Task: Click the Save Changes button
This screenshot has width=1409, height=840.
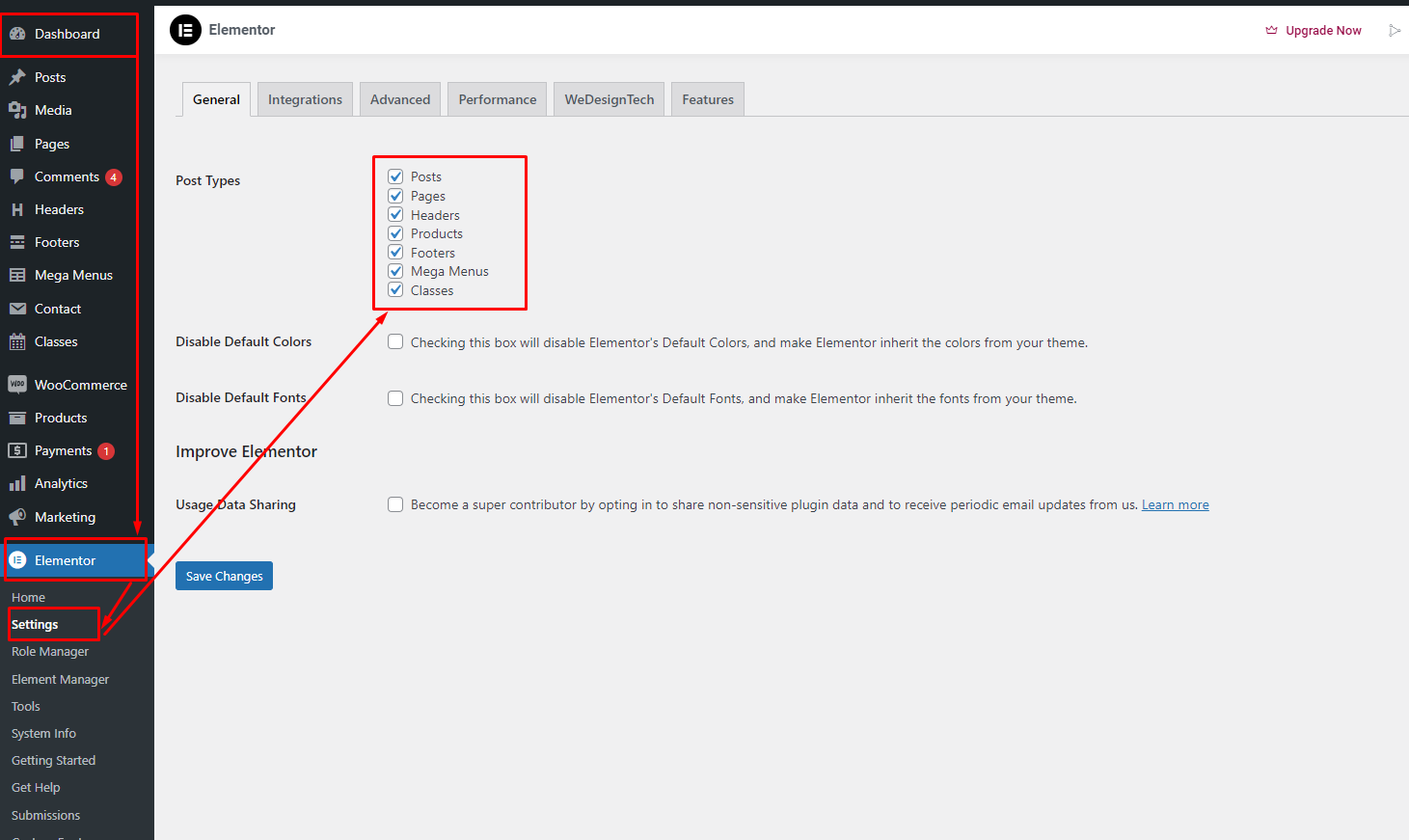Action: pos(224,576)
